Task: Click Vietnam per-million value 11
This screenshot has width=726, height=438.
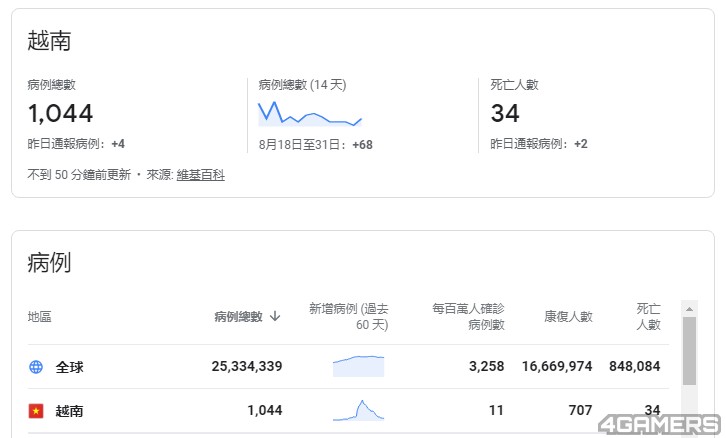Action: 496,410
